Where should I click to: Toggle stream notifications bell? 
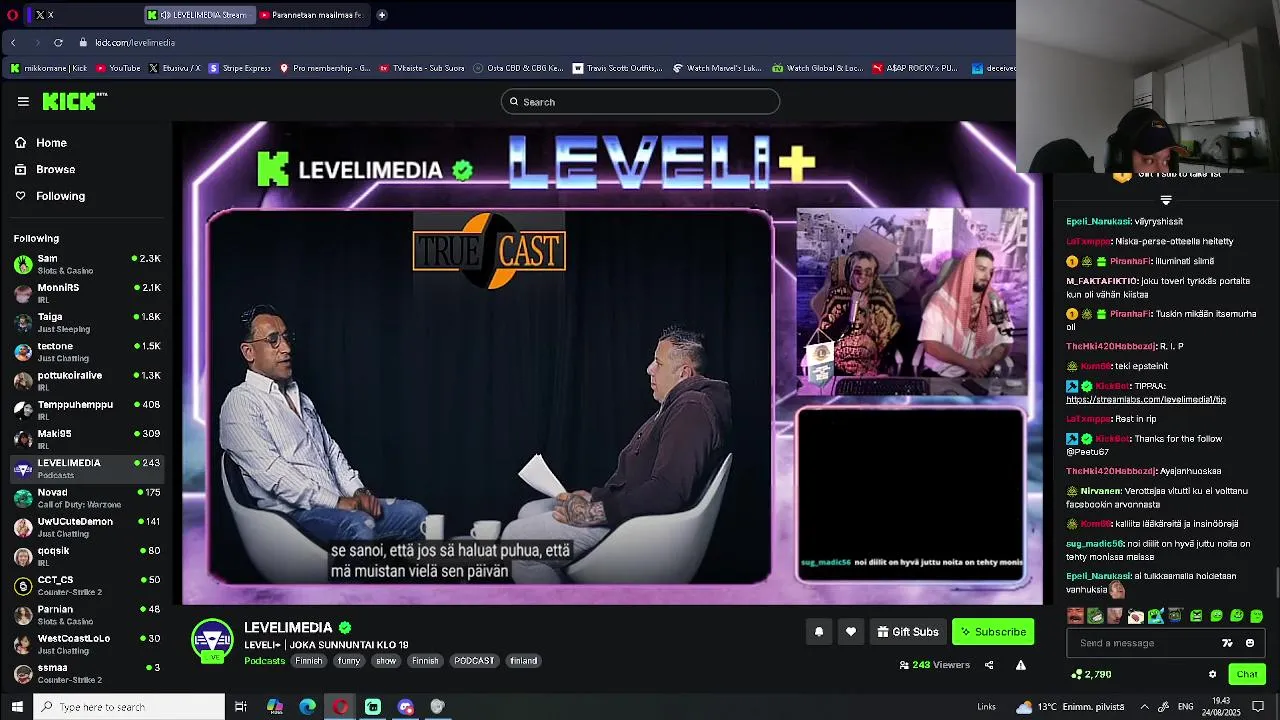coord(819,632)
